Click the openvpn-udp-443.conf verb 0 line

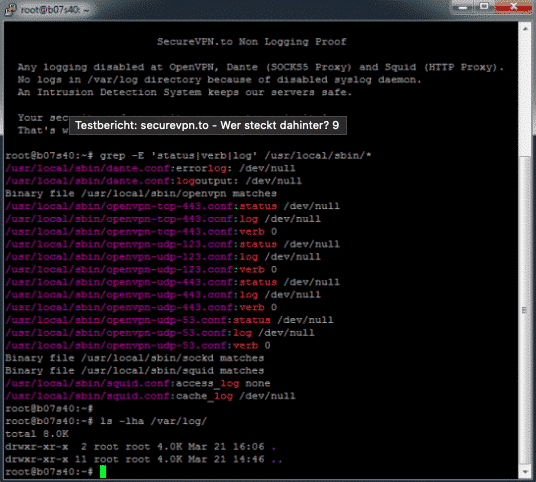coord(141,307)
